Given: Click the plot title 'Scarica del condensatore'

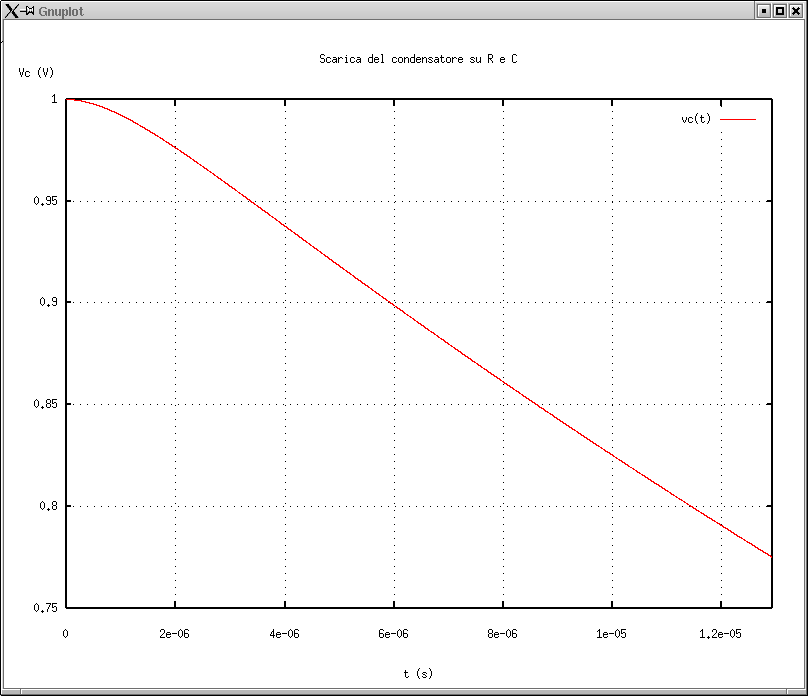Looking at the screenshot, I should [418, 59].
